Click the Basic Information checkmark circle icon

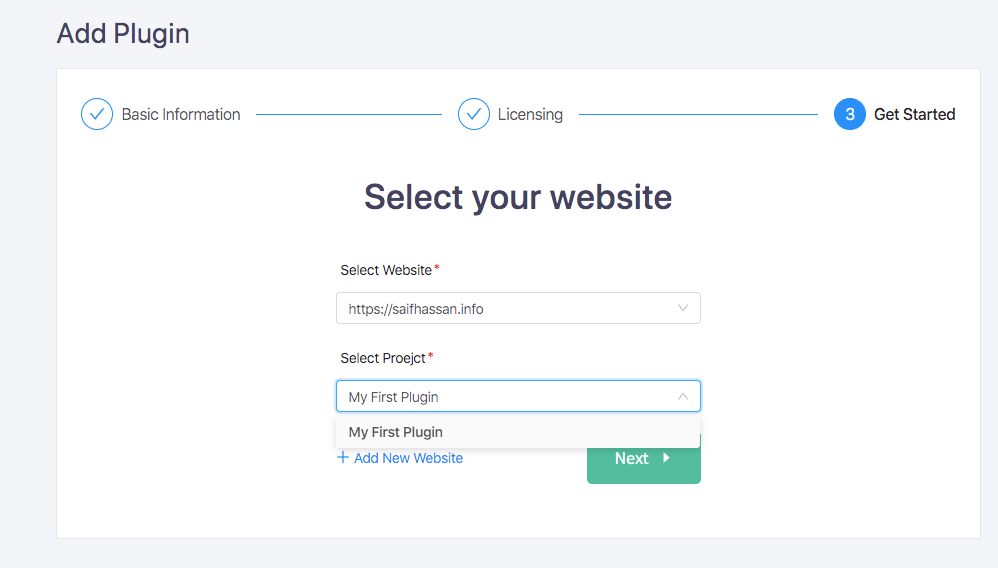pyautogui.click(x=97, y=114)
